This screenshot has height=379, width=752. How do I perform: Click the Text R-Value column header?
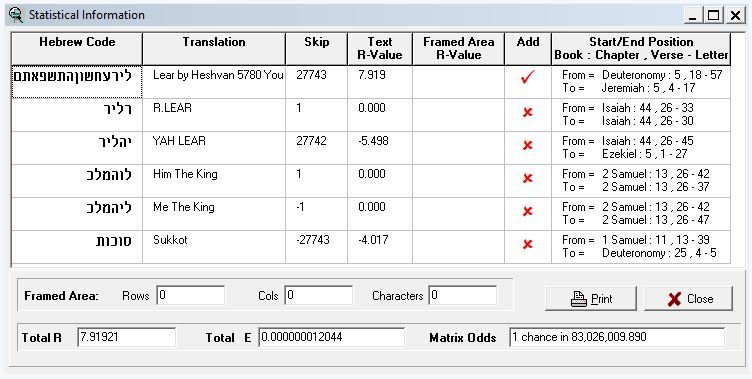380,48
